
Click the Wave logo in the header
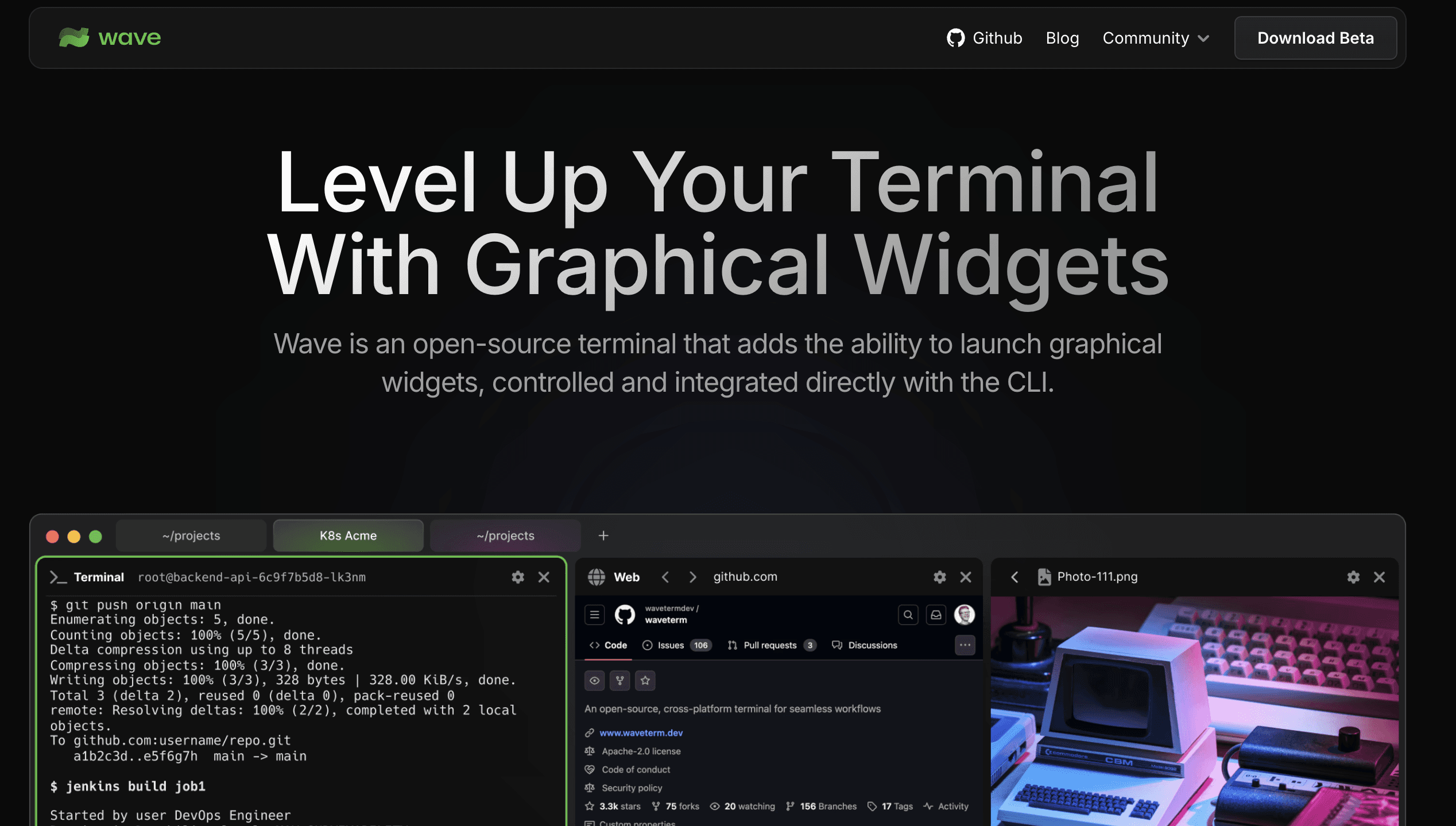click(110, 38)
